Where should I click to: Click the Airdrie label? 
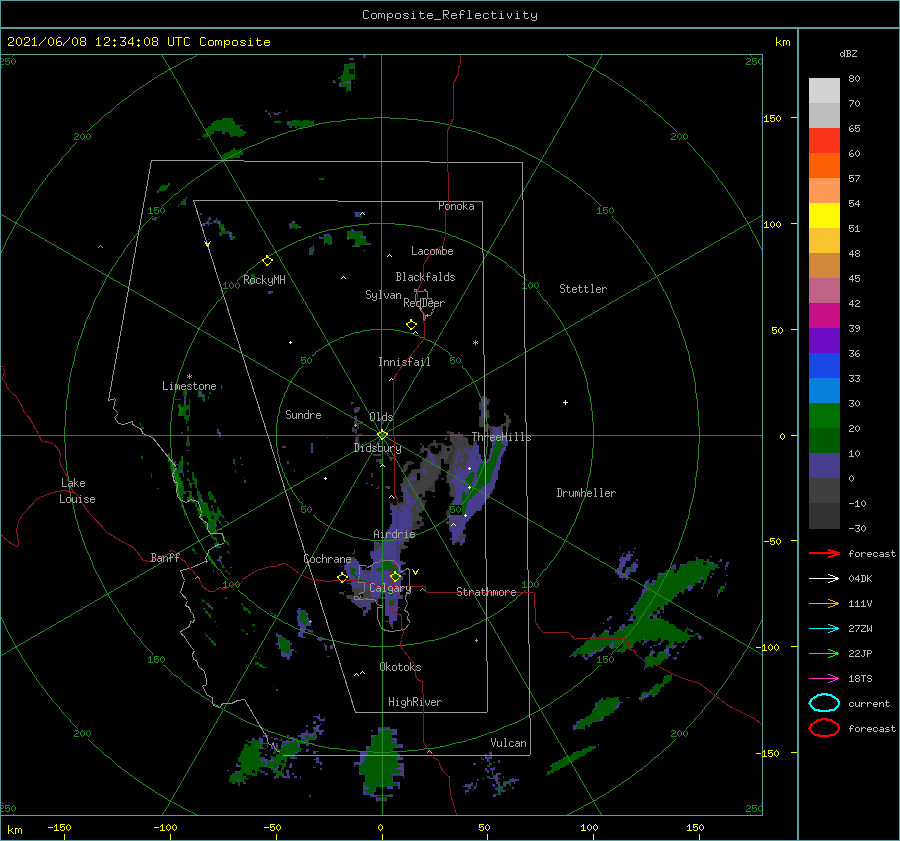coord(394,534)
